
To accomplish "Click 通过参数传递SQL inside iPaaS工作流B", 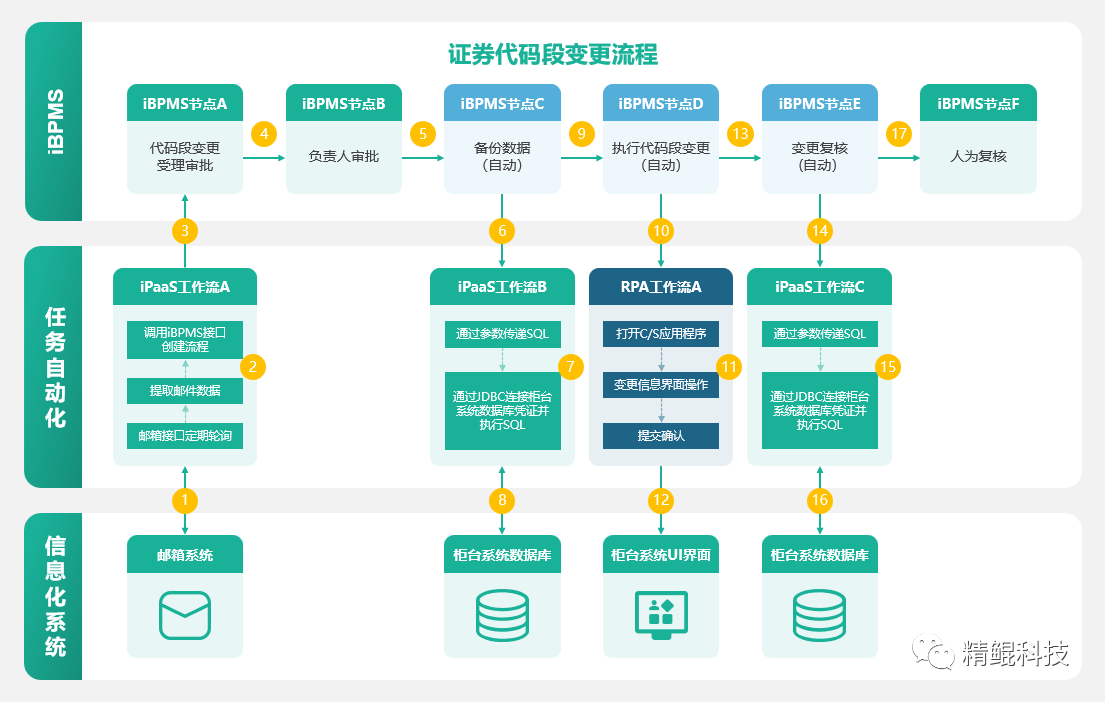I will tap(502, 333).
